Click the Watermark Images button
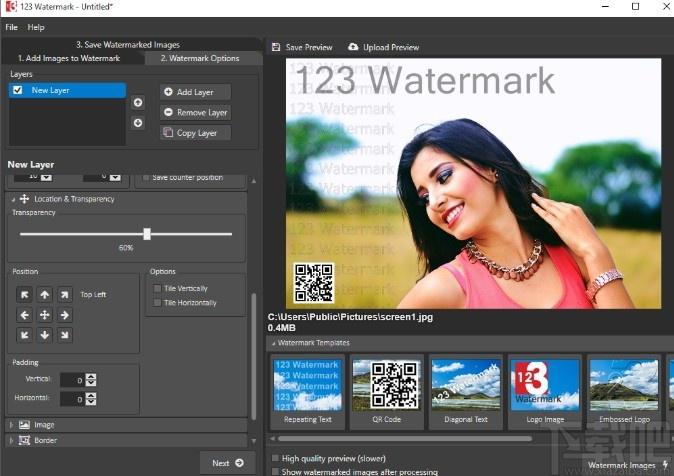The width and height of the screenshot is (674, 476). click(x=628, y=465)
